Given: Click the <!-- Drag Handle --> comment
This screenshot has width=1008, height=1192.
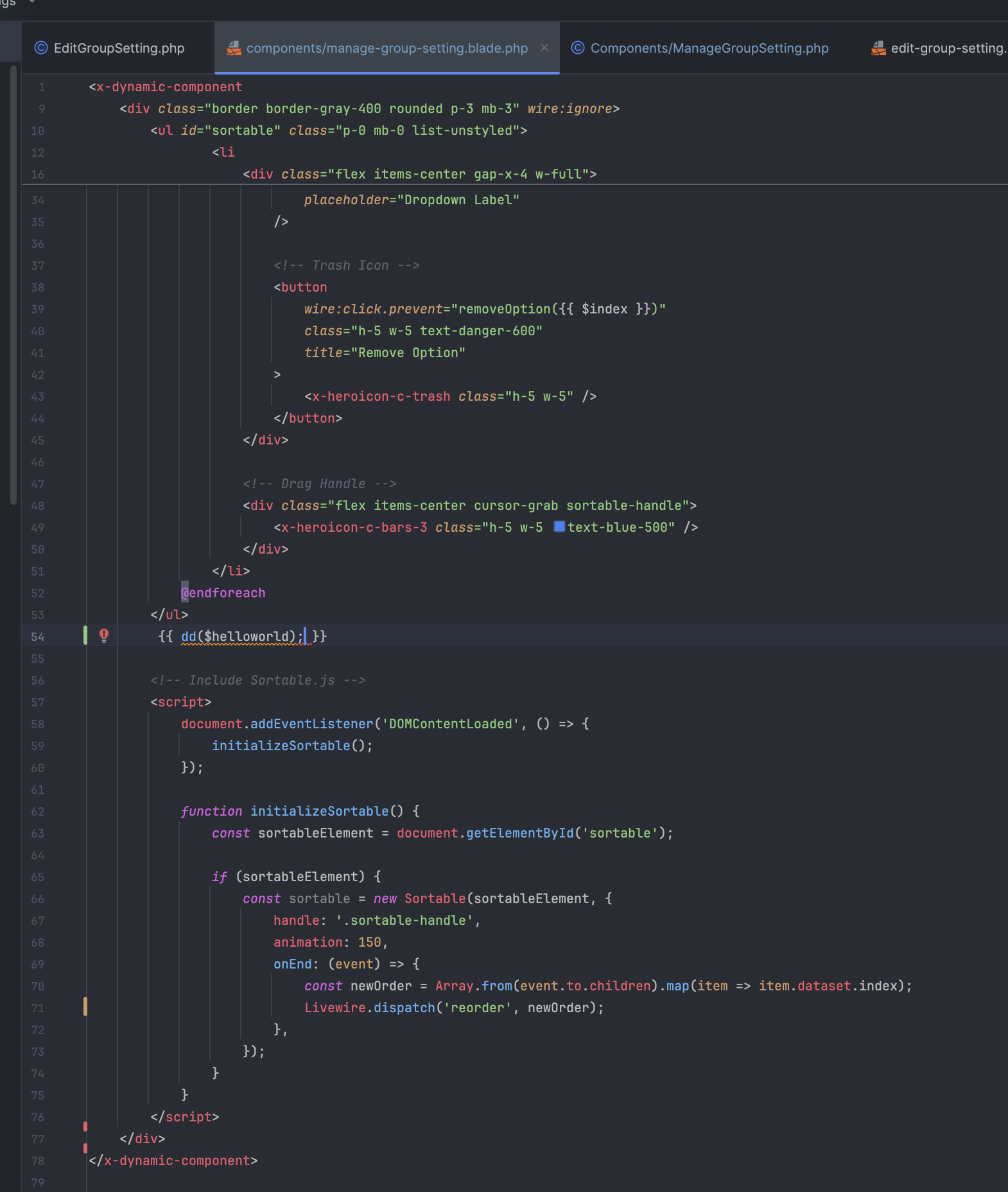Looking at the screenshot, I should coord(320,484).
